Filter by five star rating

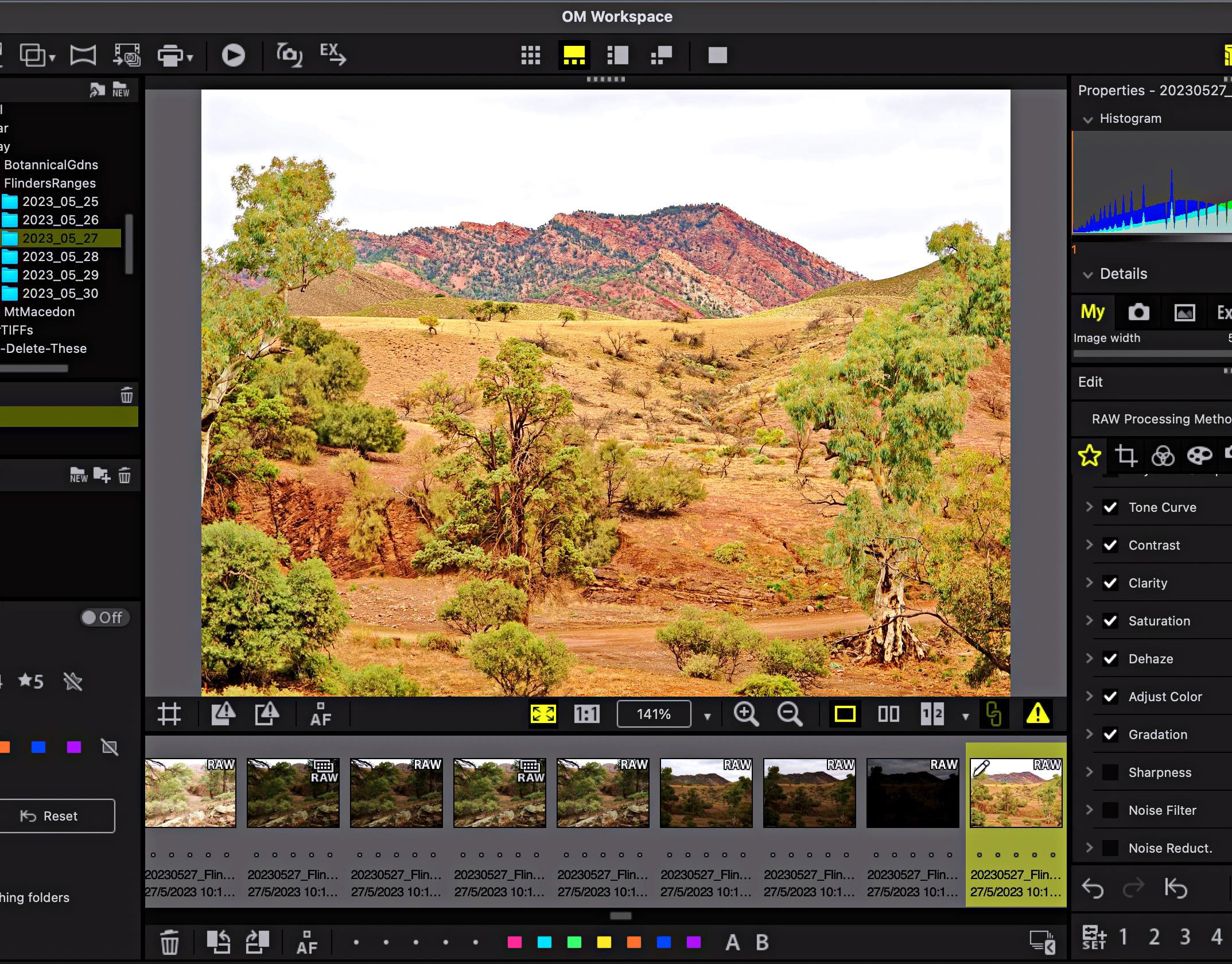point(30,681)
